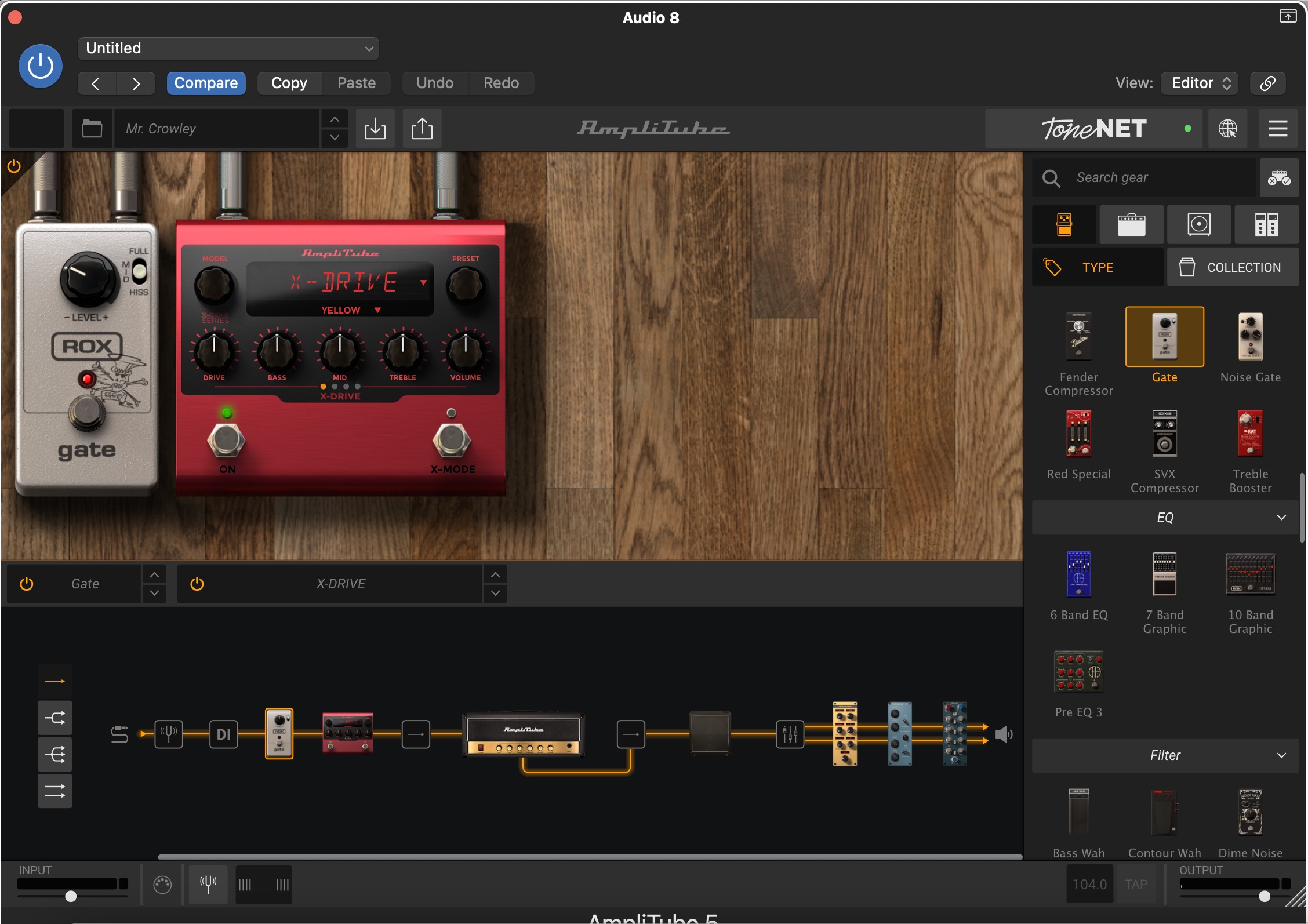The image size is (1308, 924).
Task: Select the rack effects gear category tab
Action: (1266, 224)
